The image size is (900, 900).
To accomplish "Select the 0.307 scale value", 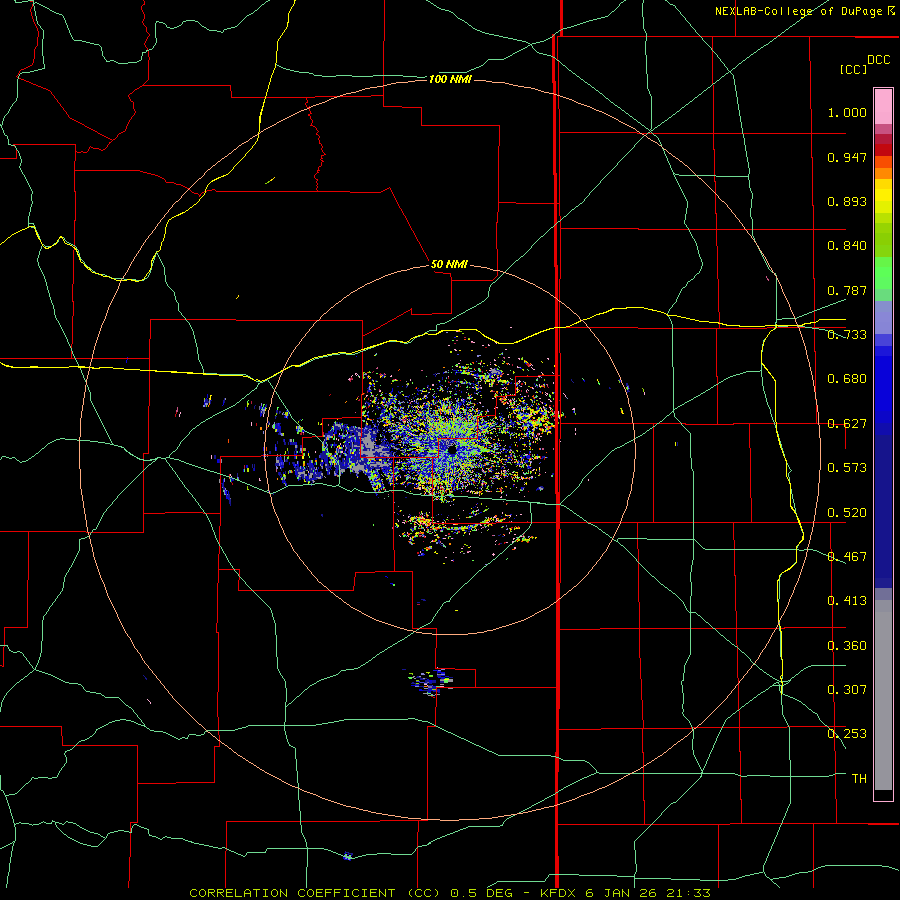I will pos(847,690).
